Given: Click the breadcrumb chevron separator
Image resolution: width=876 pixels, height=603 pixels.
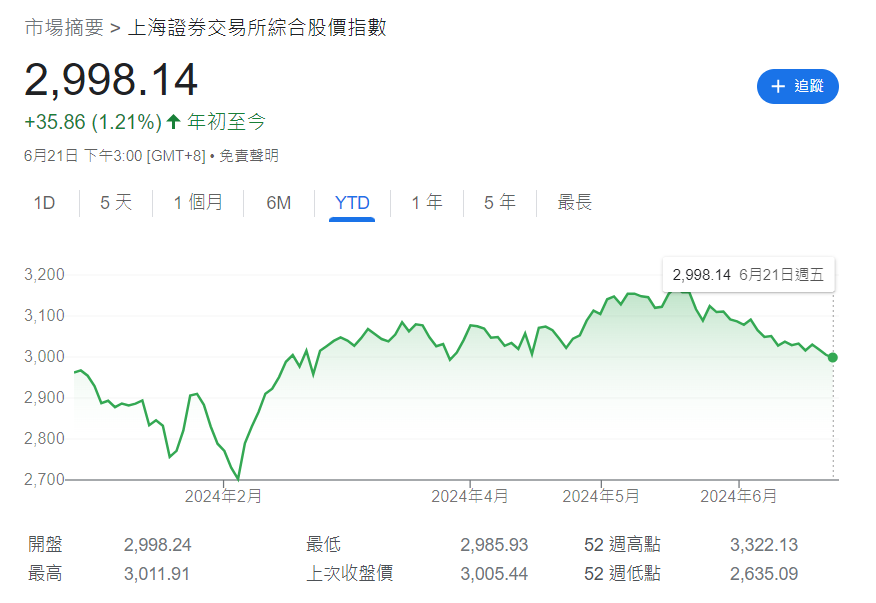Looking at the screenshot, I should click(113, 29).
